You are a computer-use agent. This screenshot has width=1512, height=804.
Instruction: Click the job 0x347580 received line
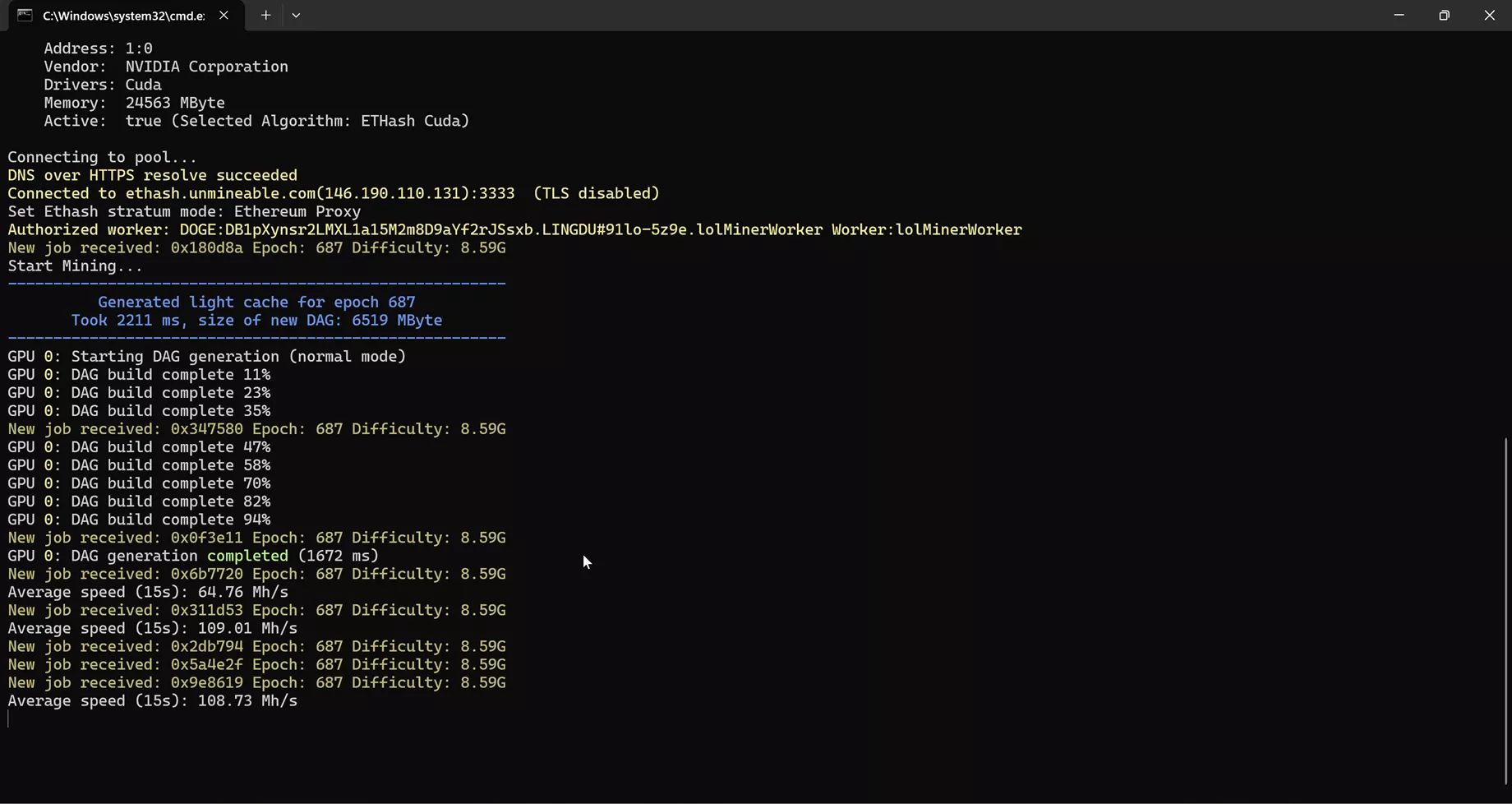256,428
